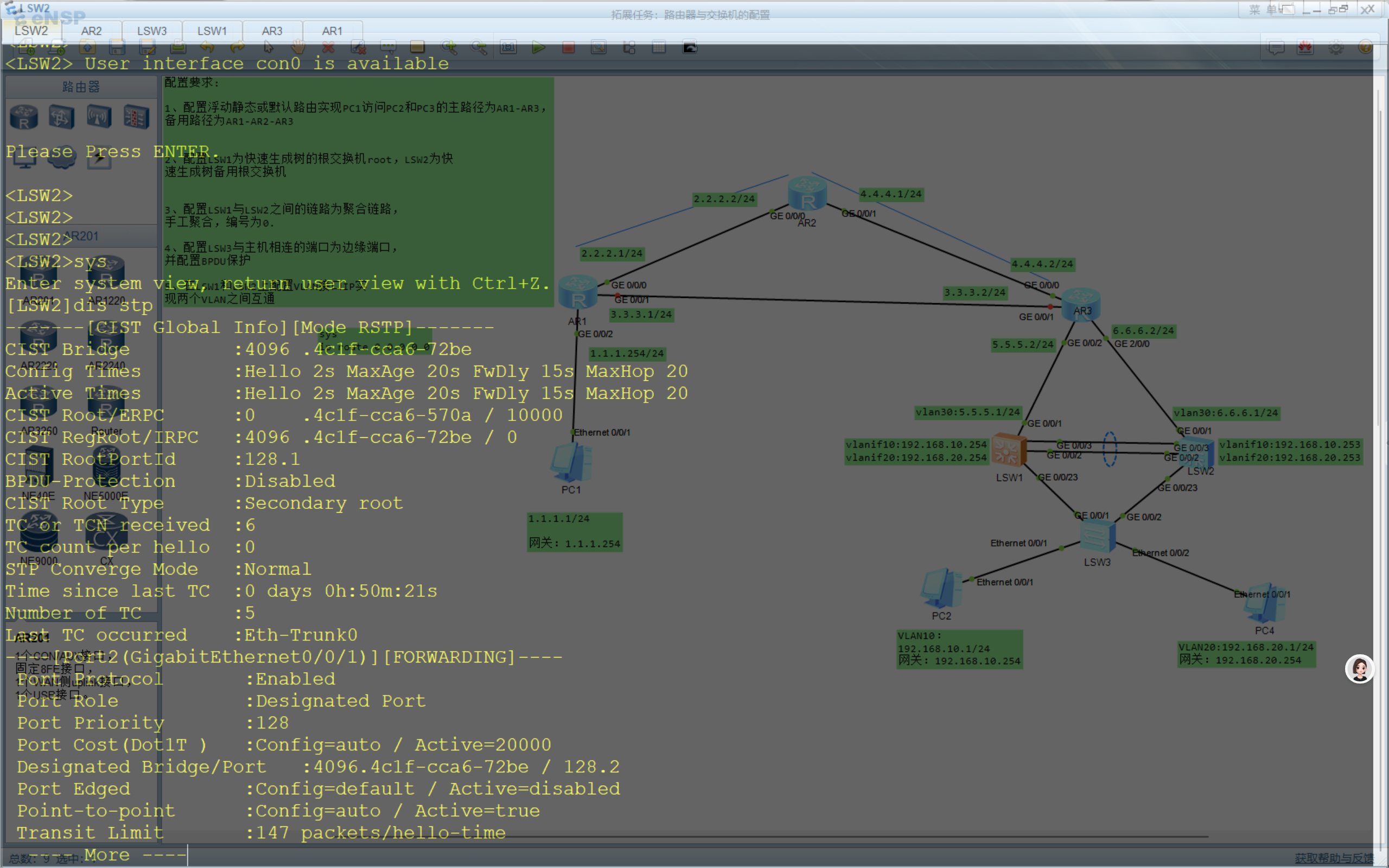The image size is (1389, 868).
Task: Open the forum chat bubble icon
Action: coord(1276,48)
